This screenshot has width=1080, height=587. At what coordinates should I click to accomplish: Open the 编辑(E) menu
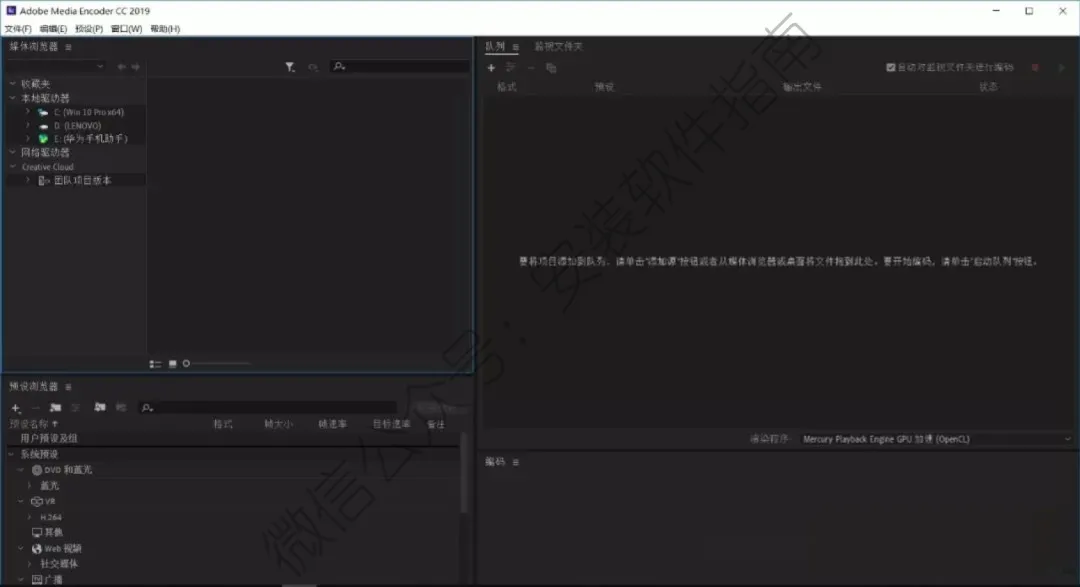[x=53, y=29]
